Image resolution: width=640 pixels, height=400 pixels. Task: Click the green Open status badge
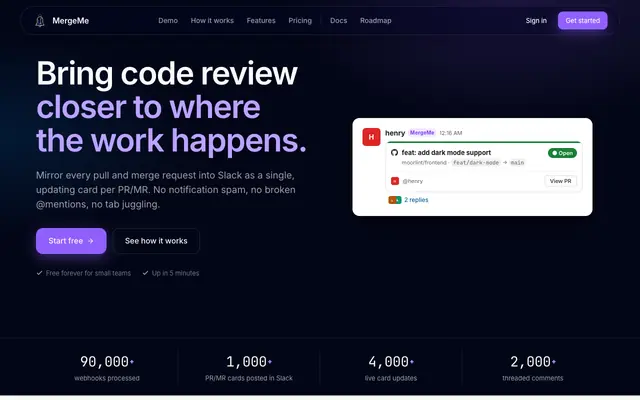pos(562,153)
